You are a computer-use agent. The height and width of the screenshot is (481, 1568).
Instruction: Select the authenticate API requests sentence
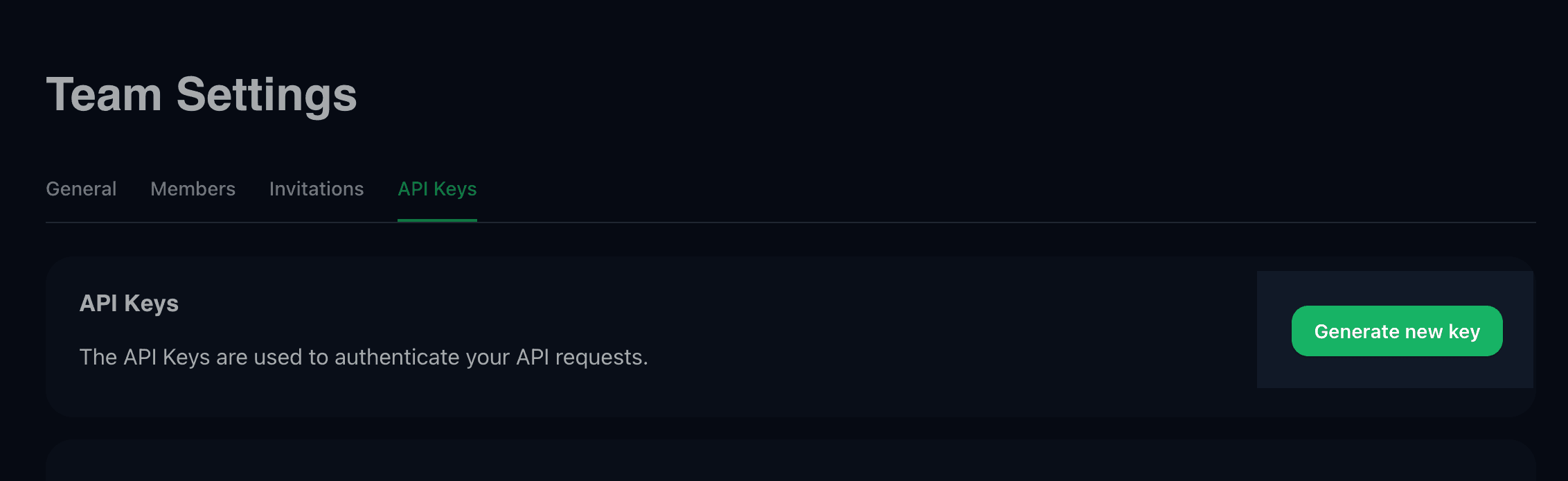(x=364, y=358)
